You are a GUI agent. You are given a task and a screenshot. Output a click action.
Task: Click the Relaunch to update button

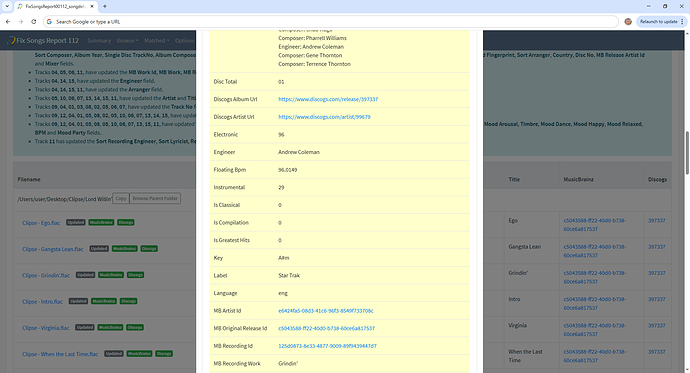pyautogui.click(x=661, y=22)
